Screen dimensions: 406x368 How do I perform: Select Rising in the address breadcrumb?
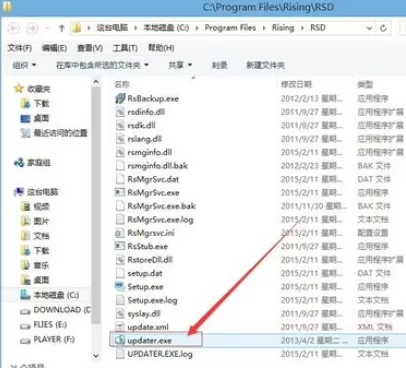point(283,28)
